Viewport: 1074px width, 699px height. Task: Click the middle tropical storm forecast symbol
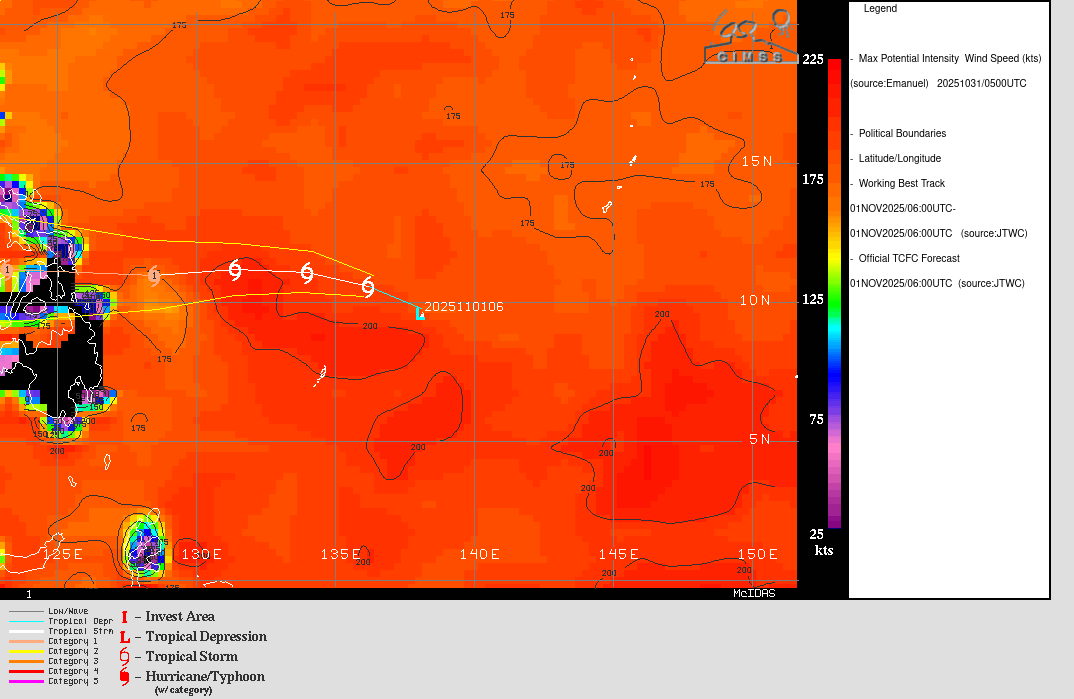tap(306, 273)
